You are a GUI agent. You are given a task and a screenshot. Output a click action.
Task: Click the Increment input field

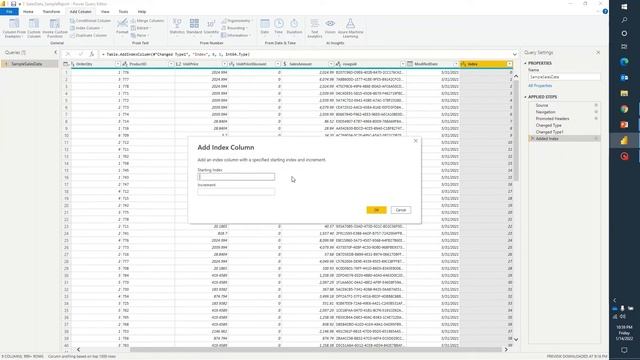point(236,192)
